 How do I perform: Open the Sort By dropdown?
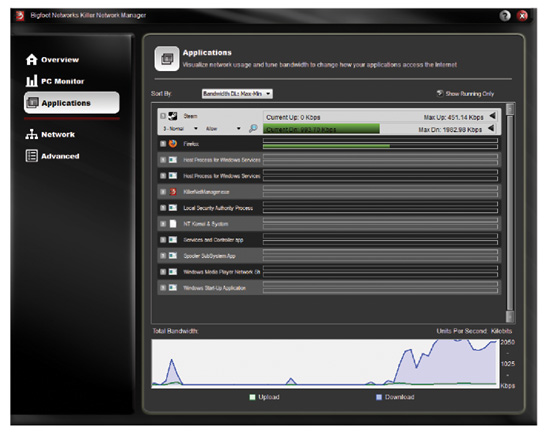click(x=237, y=93)
